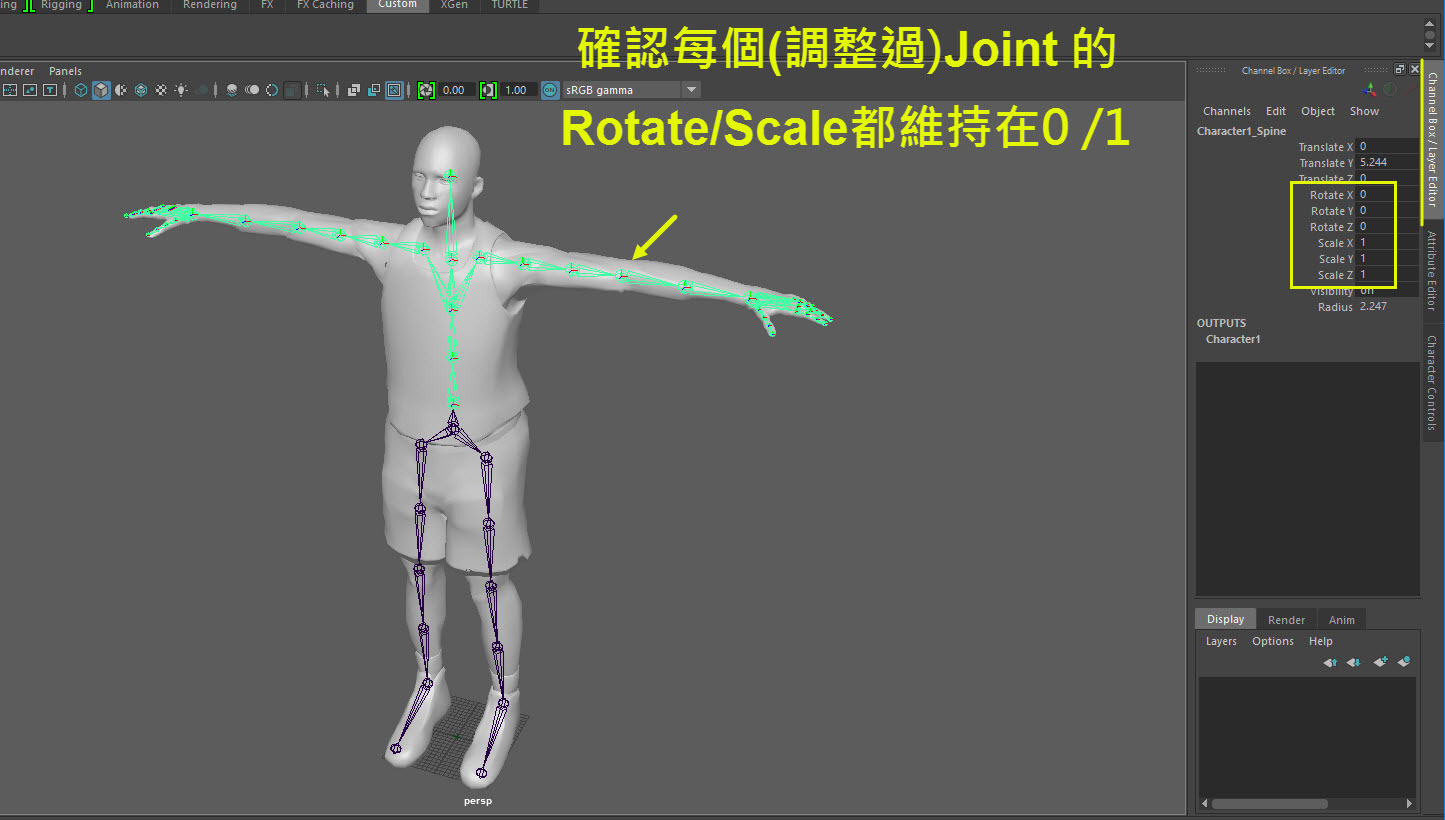Open the Object menu in Channel Box
Image resolution: width=1445 pixels, height=820 pixels.
tap(1318, 111)
